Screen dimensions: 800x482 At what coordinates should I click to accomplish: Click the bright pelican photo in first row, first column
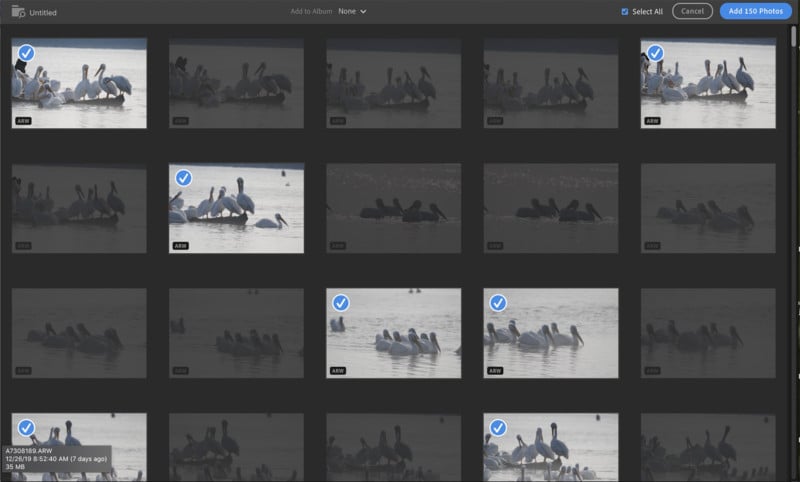click(79, 83)
